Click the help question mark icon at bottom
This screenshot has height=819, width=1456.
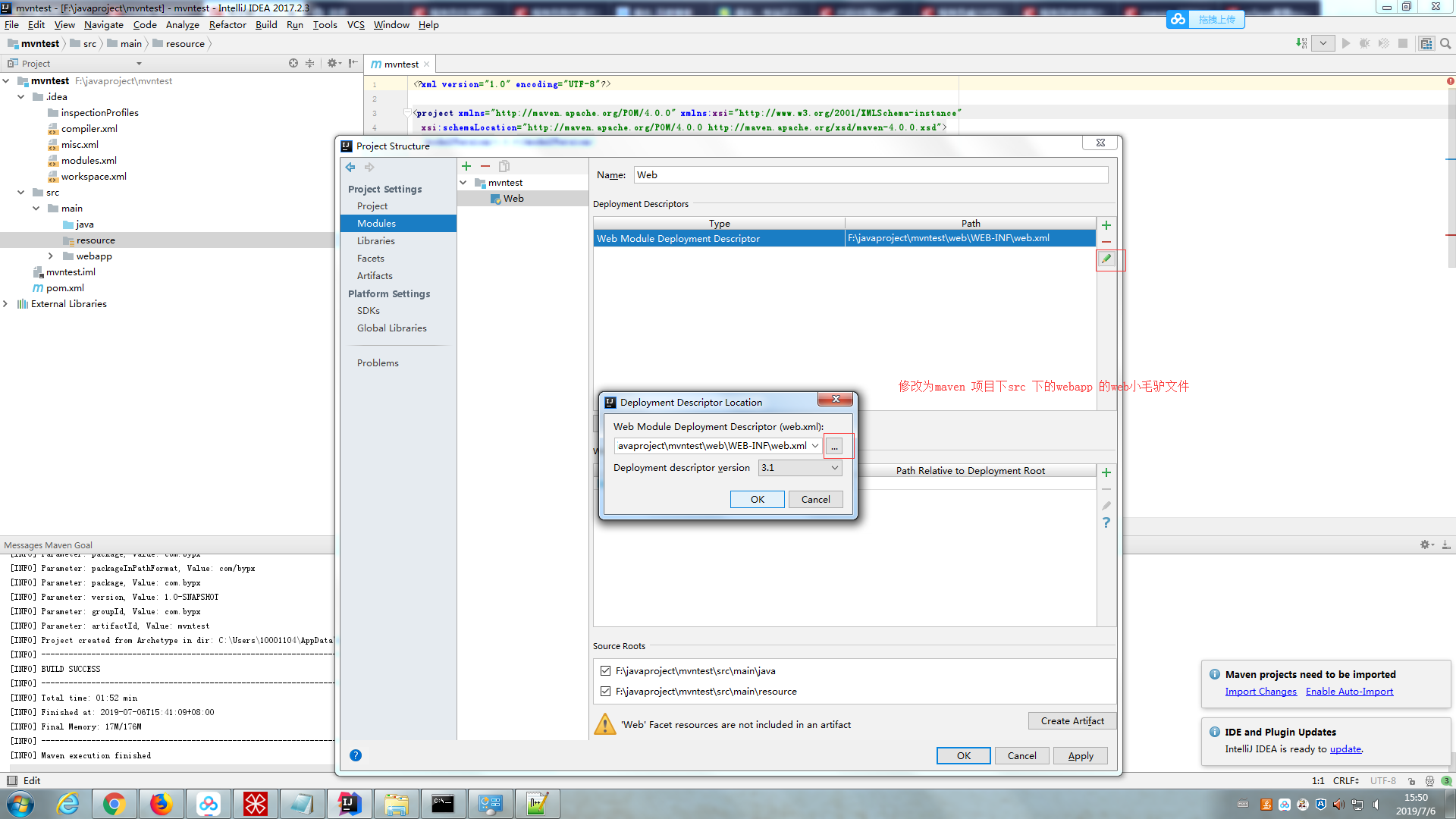coord(356,755)
